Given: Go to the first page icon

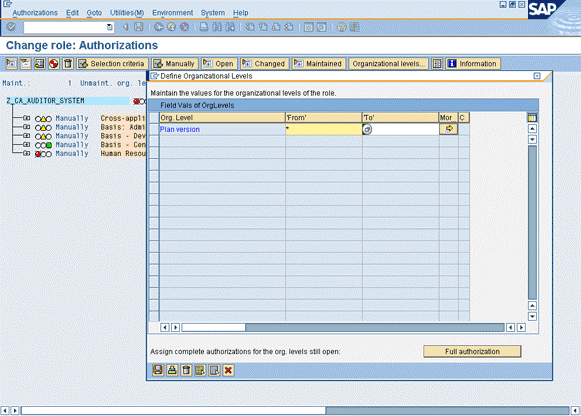Looking at the screenshot, I should tap(250, 27).
